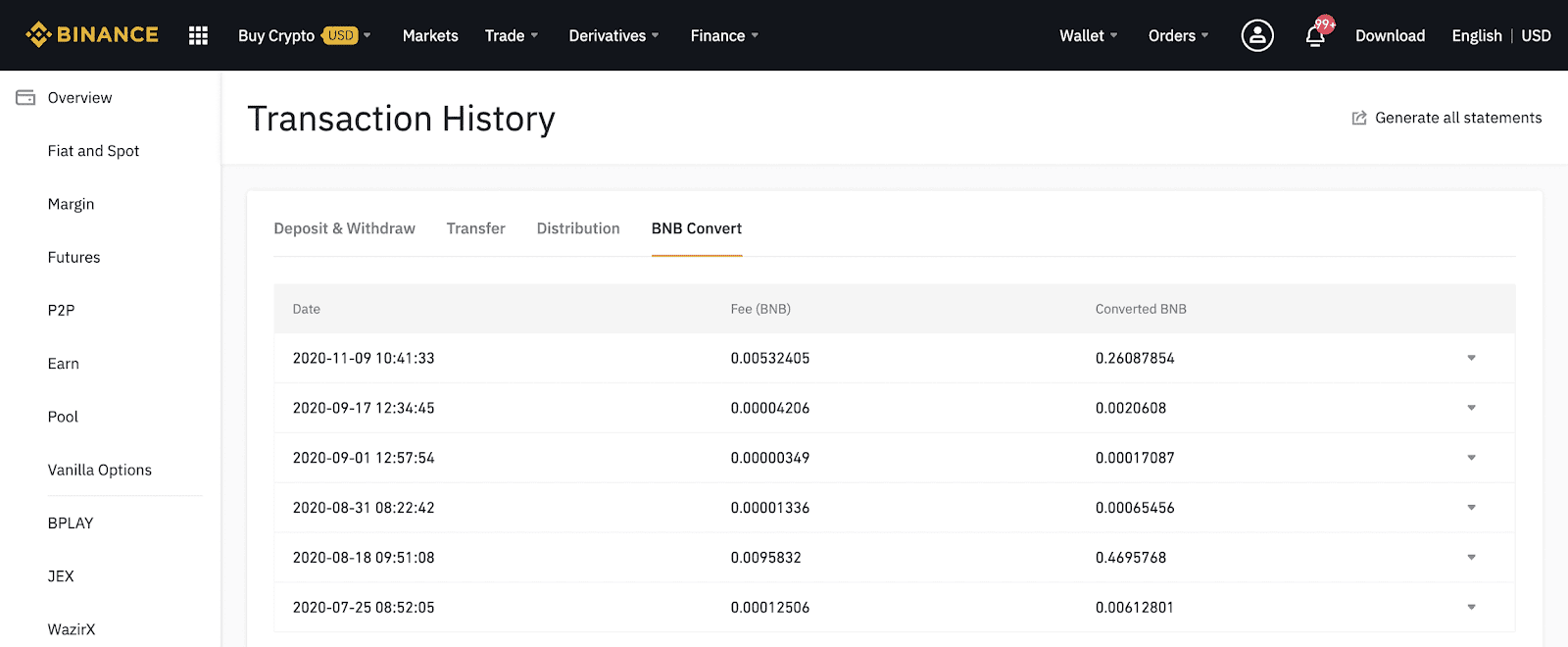This screenshot has height=647, width=1568.
Task: Click the converted value 0.00017087
Action: pyautogui.click(x=1135, y=458)
